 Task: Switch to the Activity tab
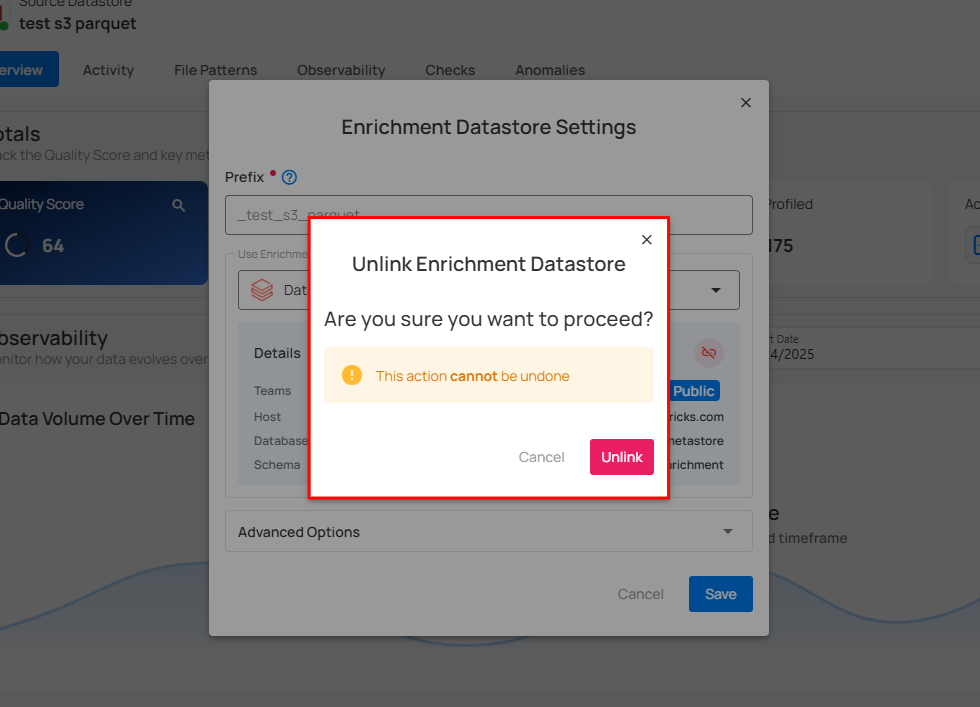[x=108, y=70]
